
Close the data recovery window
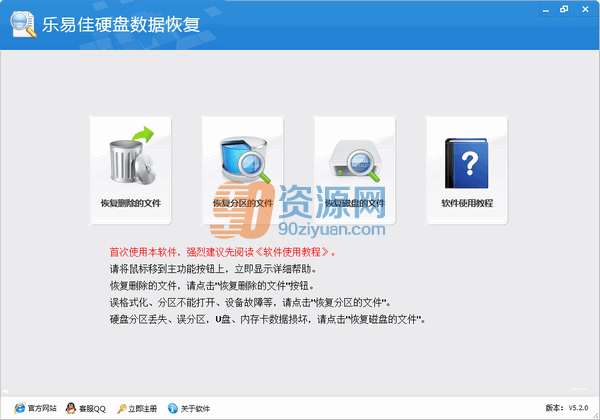[x=585, y=9]
